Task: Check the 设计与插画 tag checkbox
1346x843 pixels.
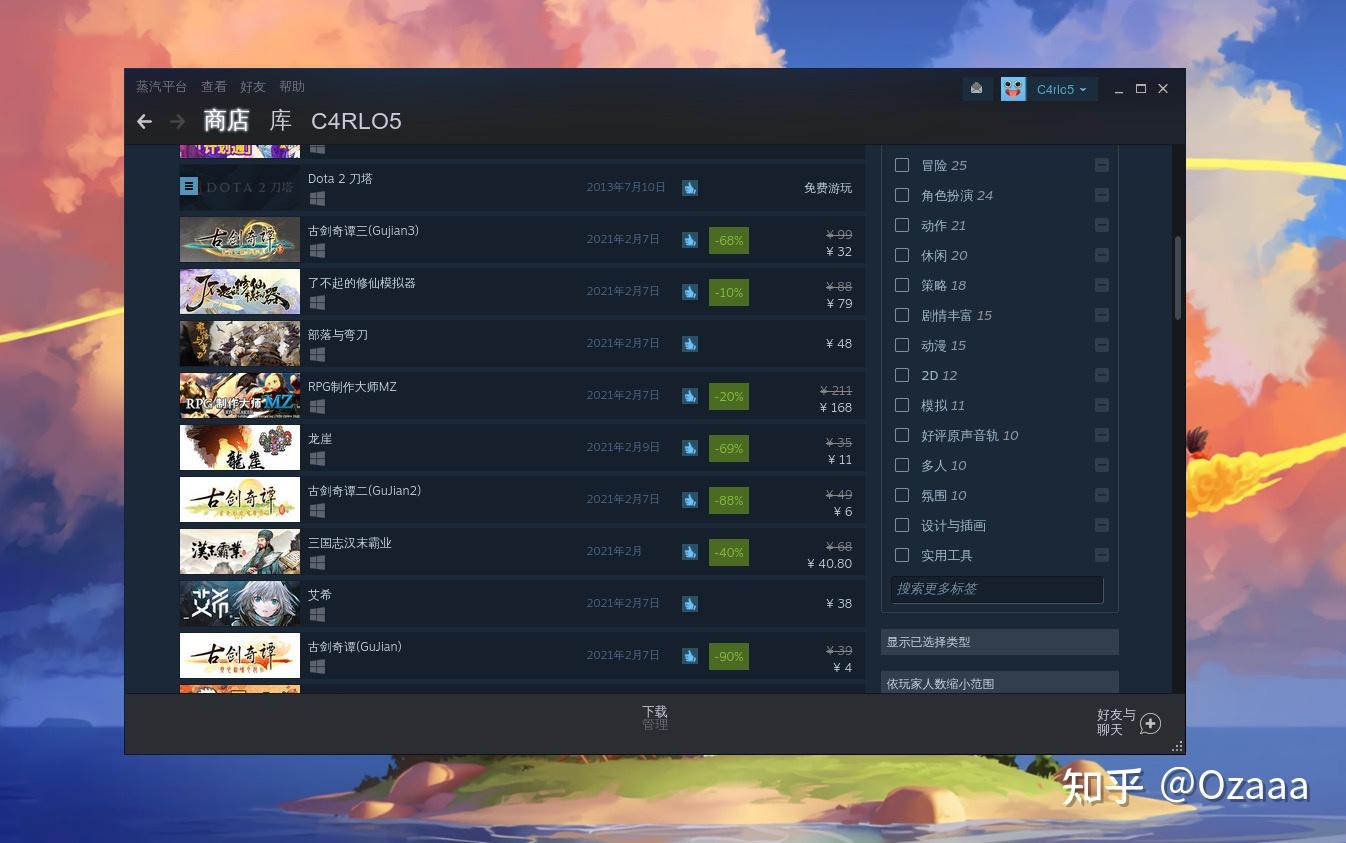Action: coord(902,525)
